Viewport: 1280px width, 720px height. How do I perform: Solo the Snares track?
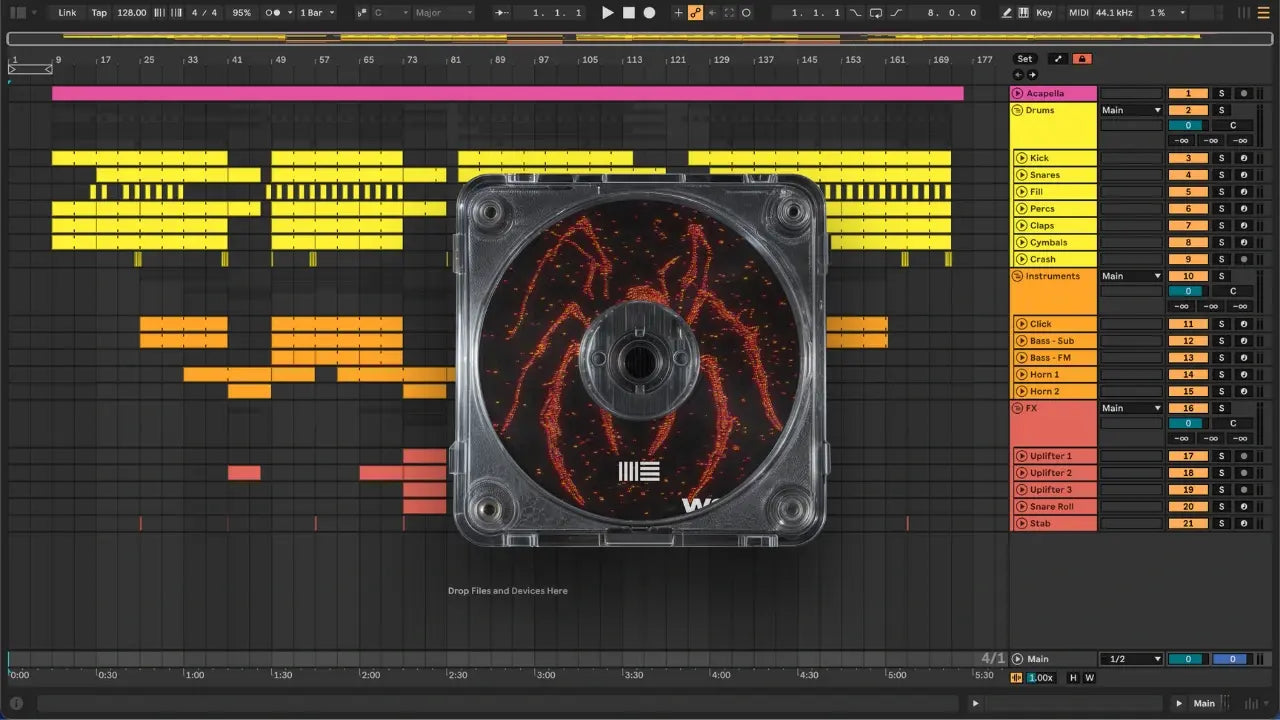coord(1220,175)
